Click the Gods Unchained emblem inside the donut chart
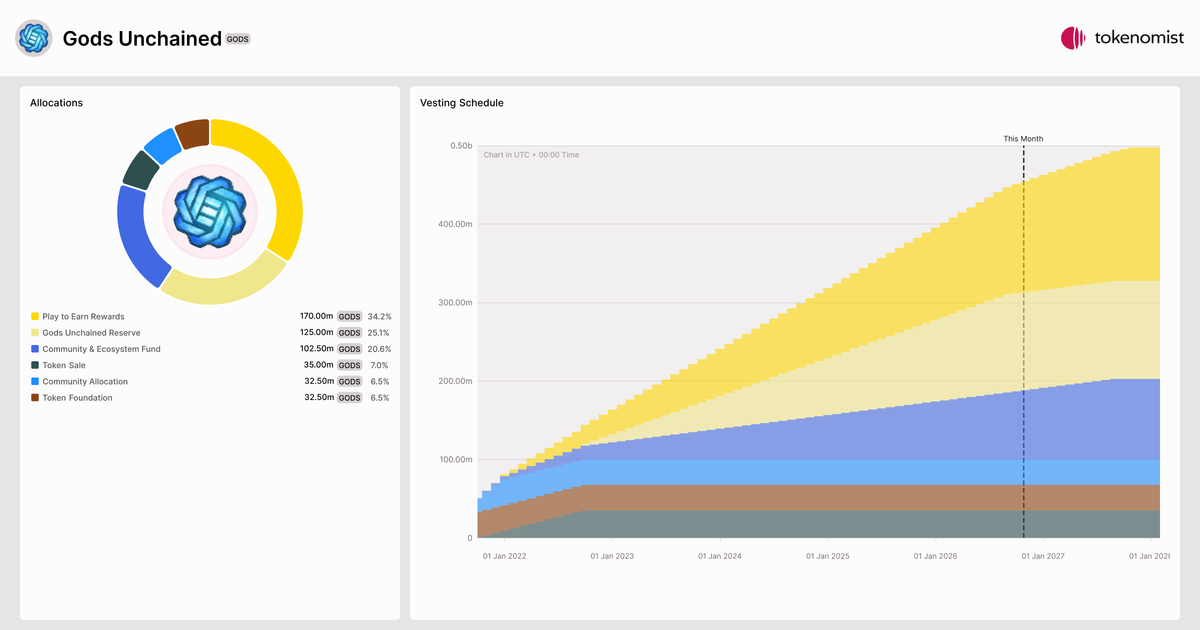This screenshot has width=1200, height=630. tap(210, 211)
